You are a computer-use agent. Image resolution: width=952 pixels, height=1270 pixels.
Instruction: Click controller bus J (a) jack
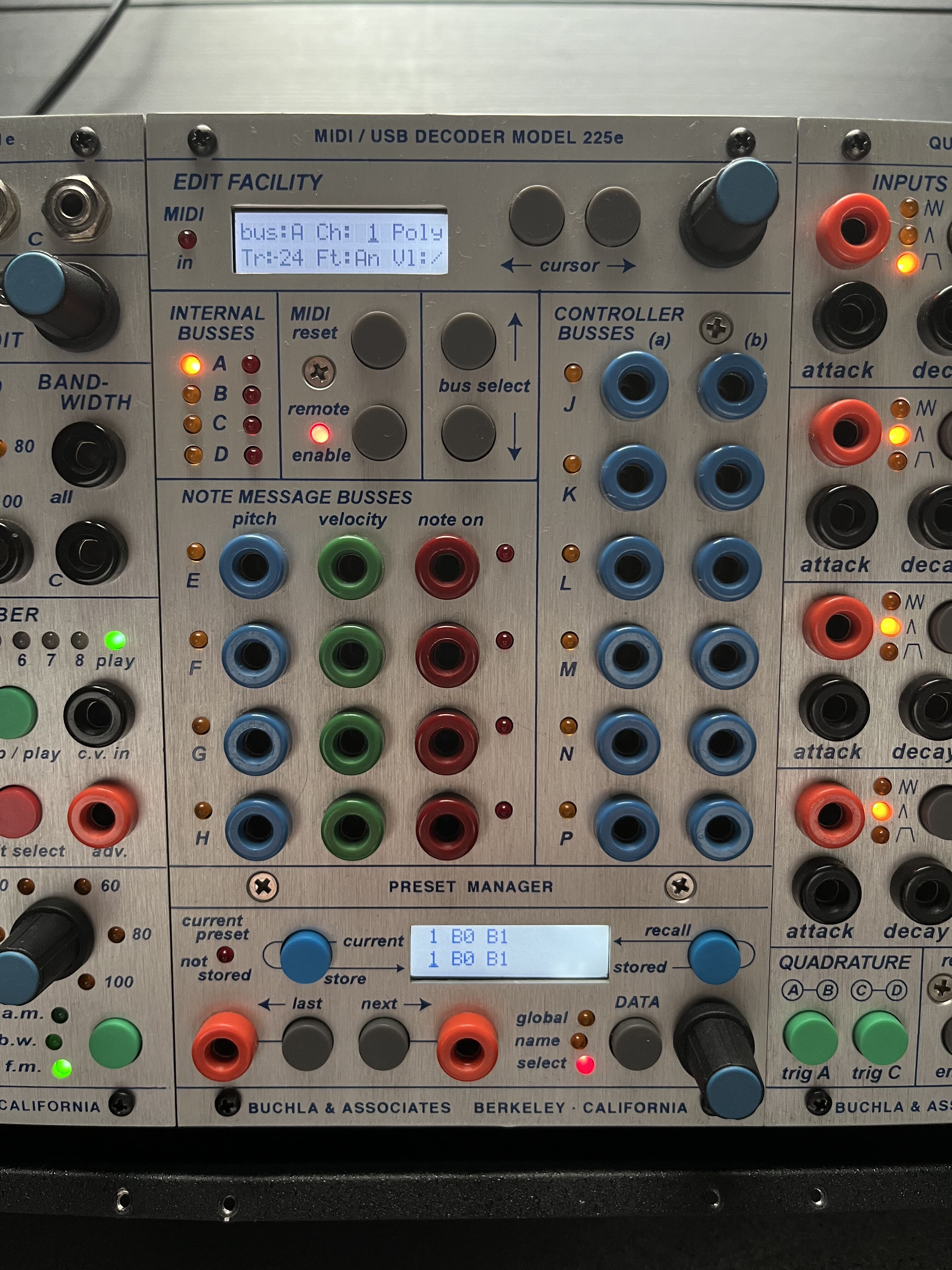[x=634, y=385]
